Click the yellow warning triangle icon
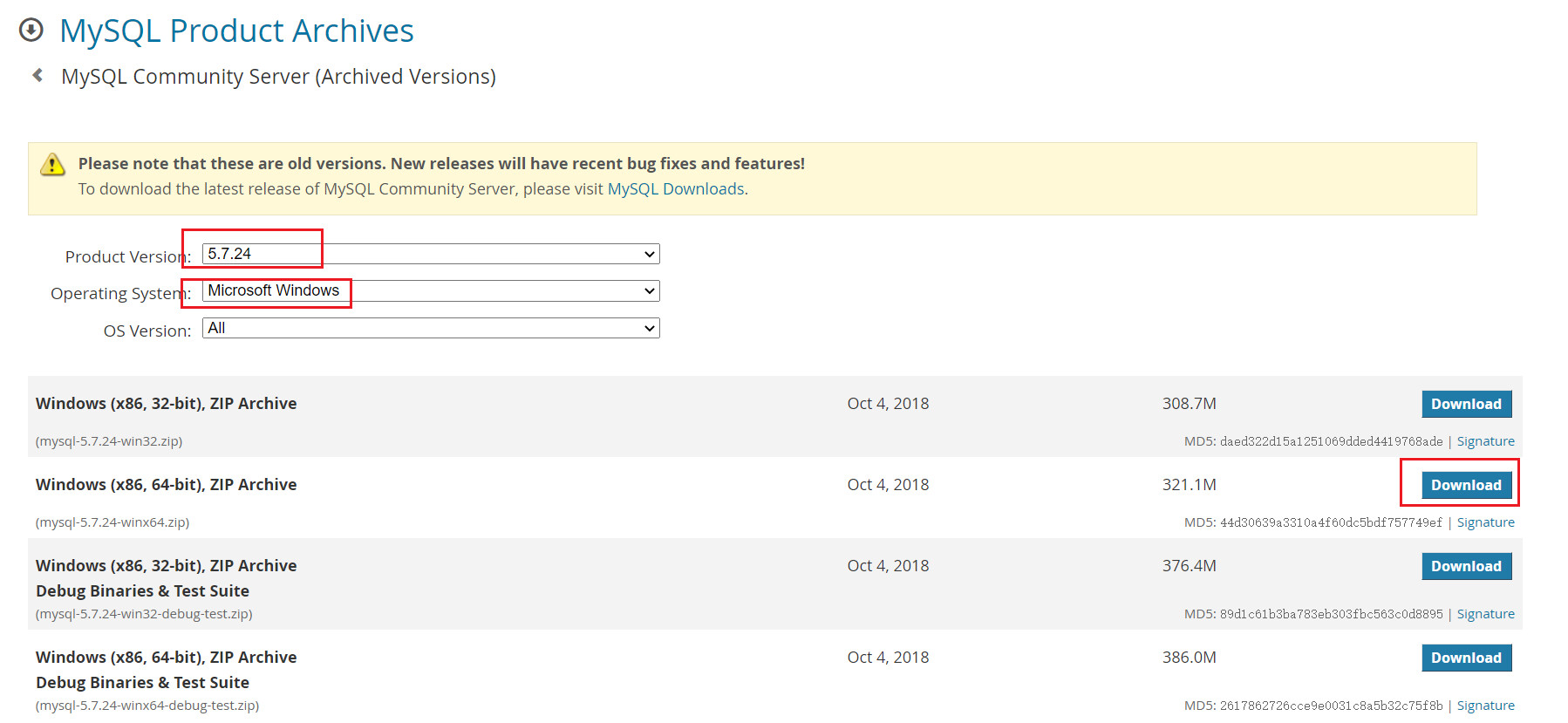Image resolution: width=1568 pixels, height=723 pixels. click(53, 164)
